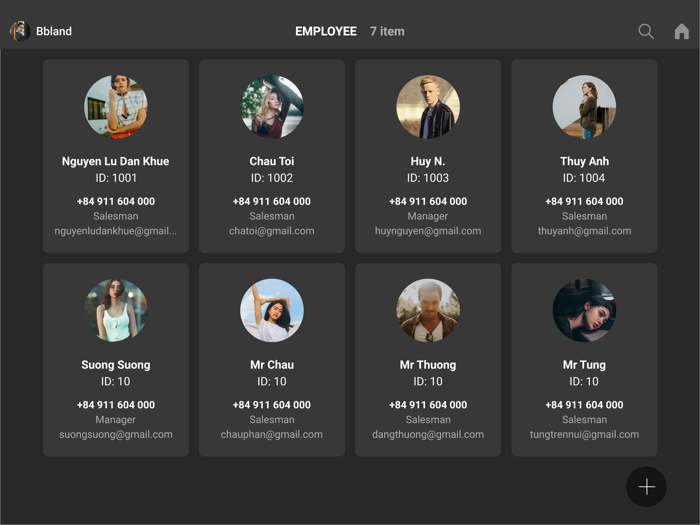Open Bbland profile avatar
This screenshot has width=700, height=525.
click(20, 31)
